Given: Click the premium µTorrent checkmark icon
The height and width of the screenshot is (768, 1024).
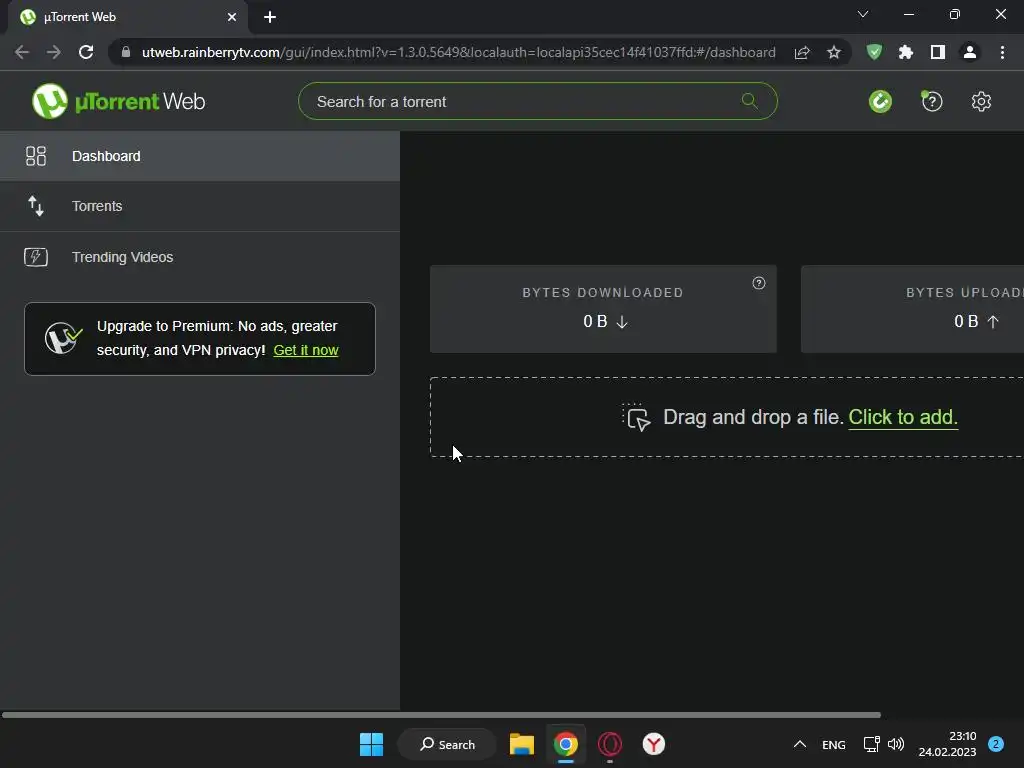Looking at the screenshot, I should [63, 338].
